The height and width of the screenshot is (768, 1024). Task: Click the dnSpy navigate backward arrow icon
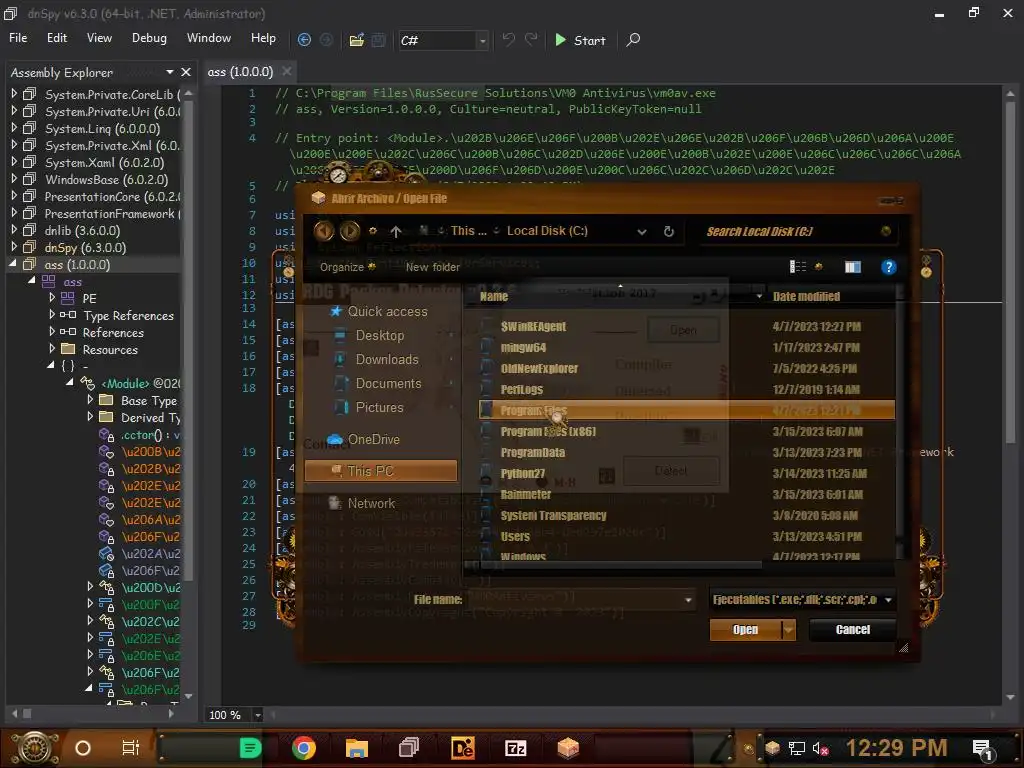click(x=304, y=40)
